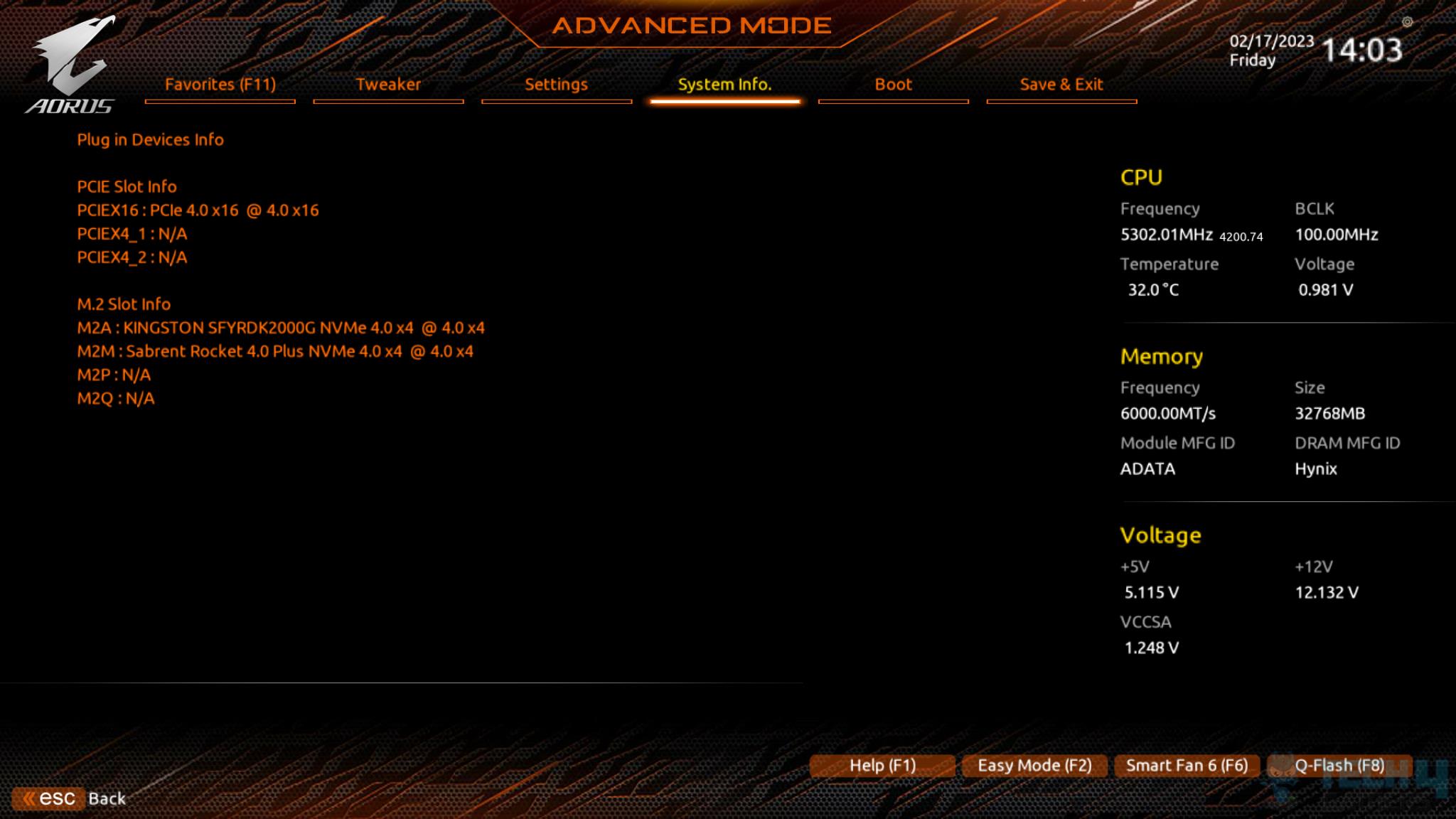
Task: Select Favorites (F11) menu
Action: [219, 84]
